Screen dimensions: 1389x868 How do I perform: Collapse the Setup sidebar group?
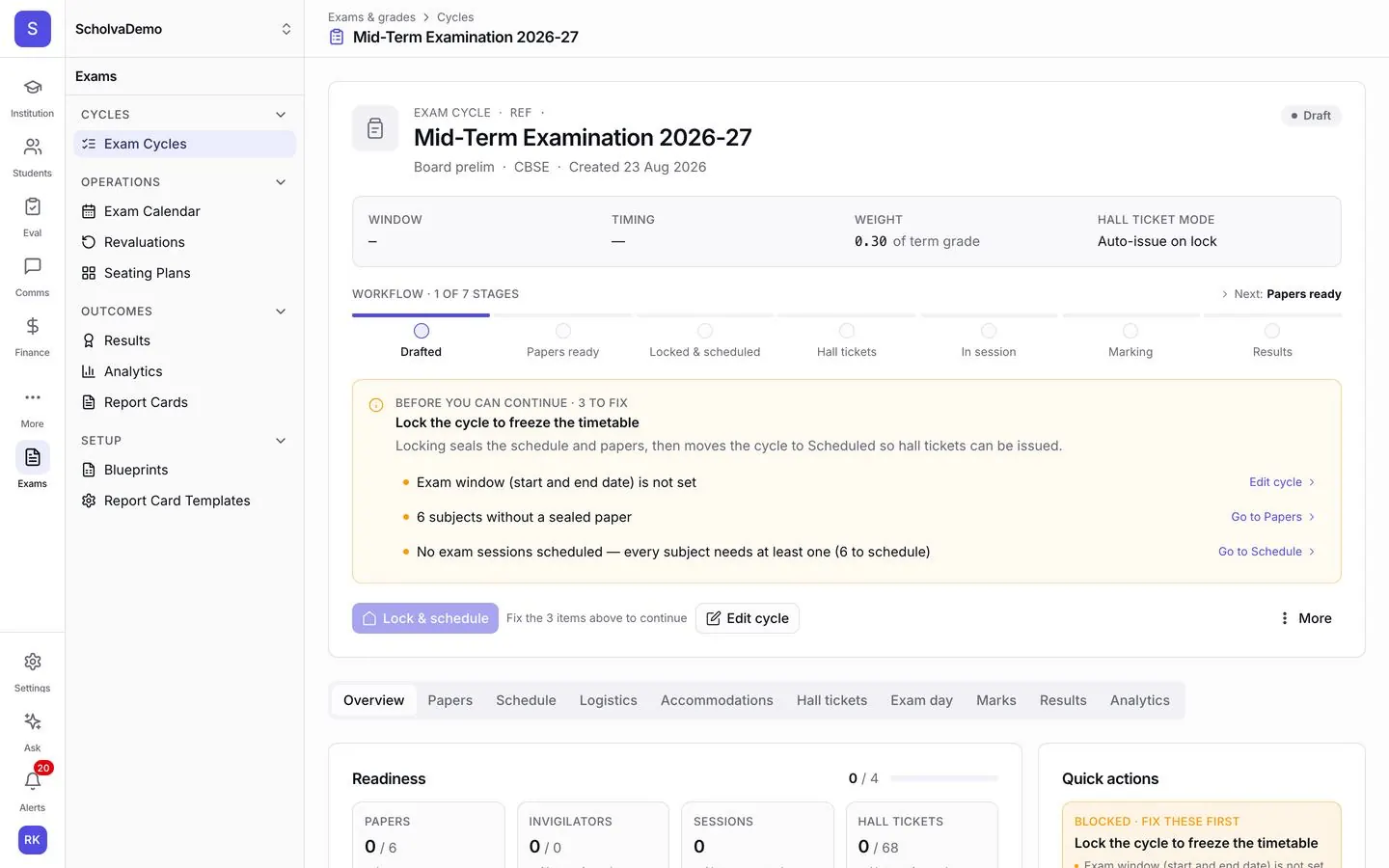281,441
